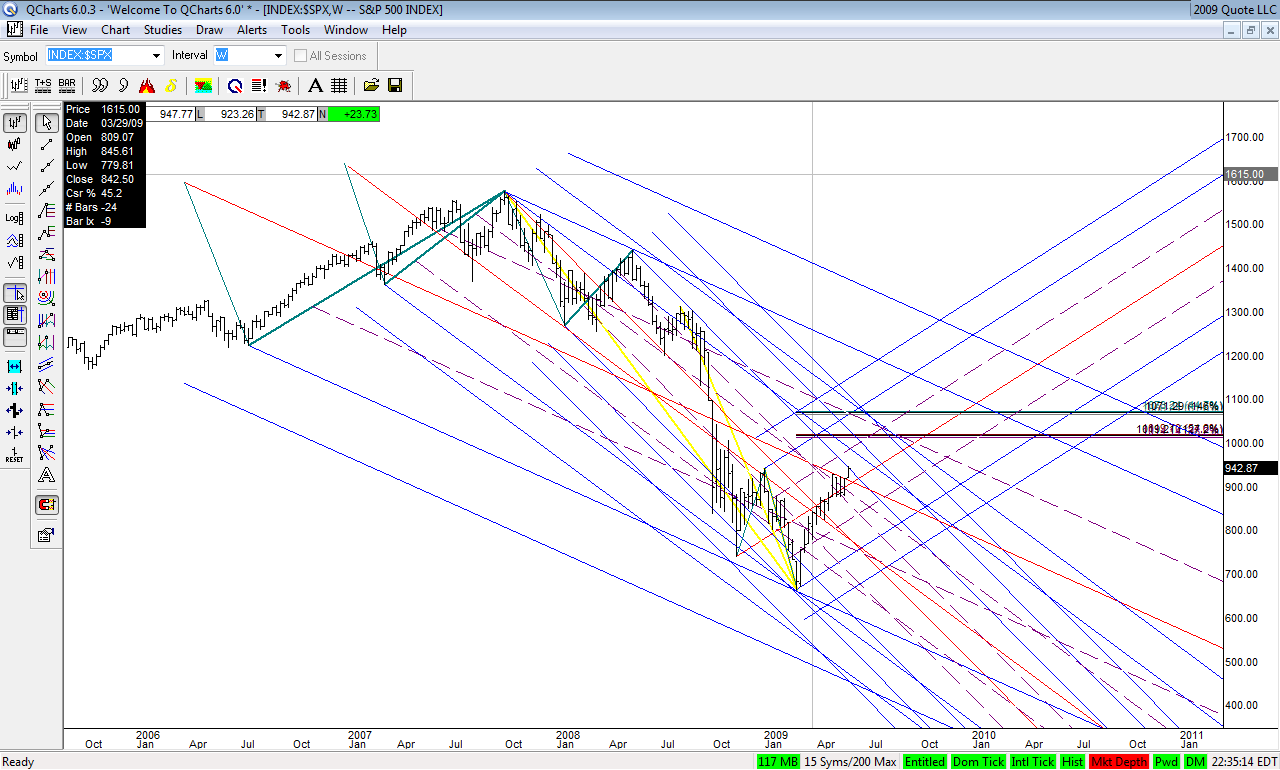Open the Tools menu
Screen dimensions: 1280x770
pos(295,30)
